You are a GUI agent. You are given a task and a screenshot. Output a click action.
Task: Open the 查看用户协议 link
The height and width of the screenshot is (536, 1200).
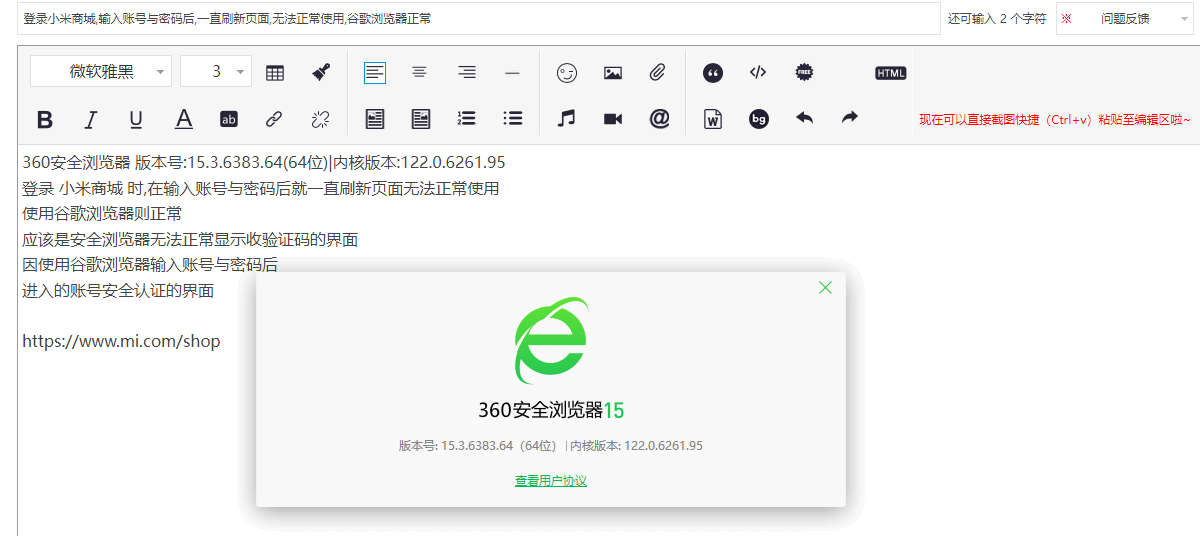551,481
